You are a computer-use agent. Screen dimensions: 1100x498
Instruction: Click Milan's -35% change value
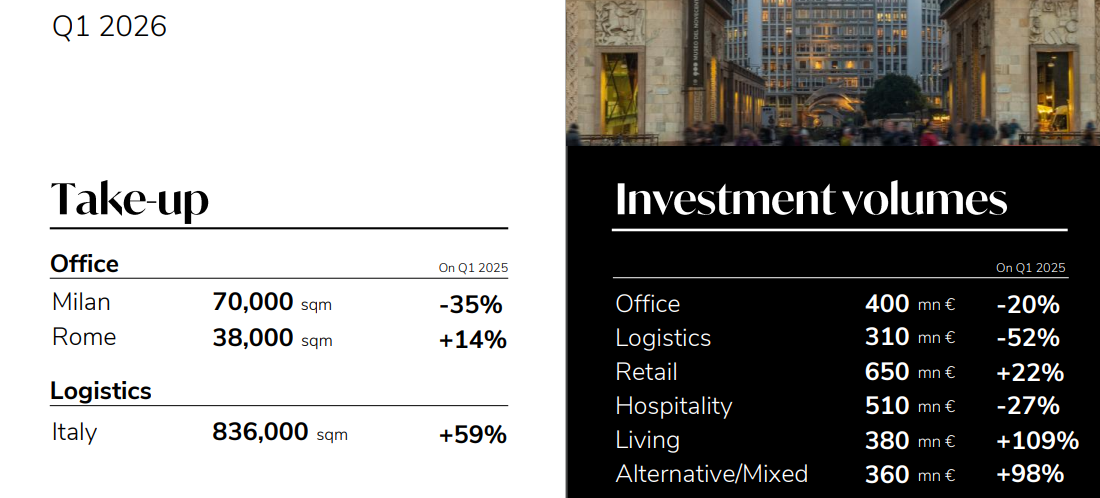click(470, 305)
